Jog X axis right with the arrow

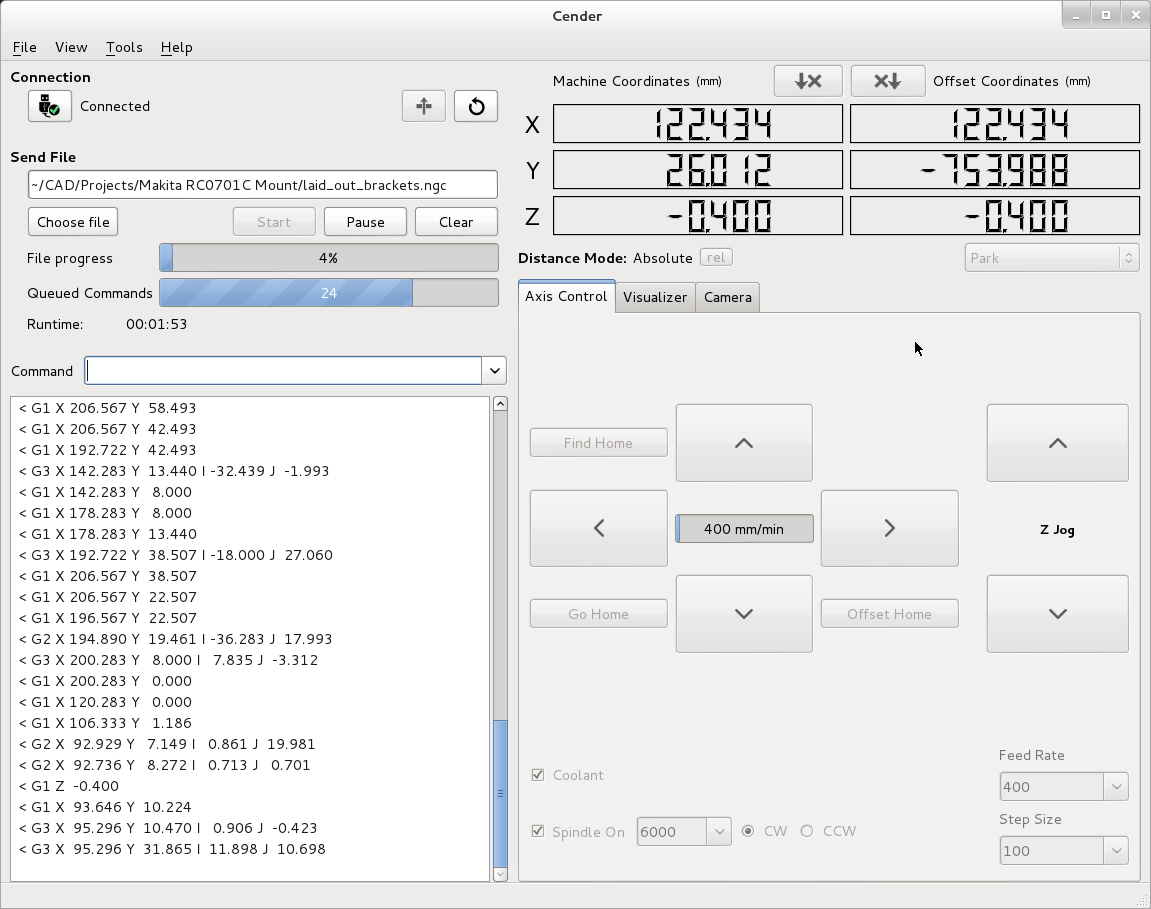point(889,528)
